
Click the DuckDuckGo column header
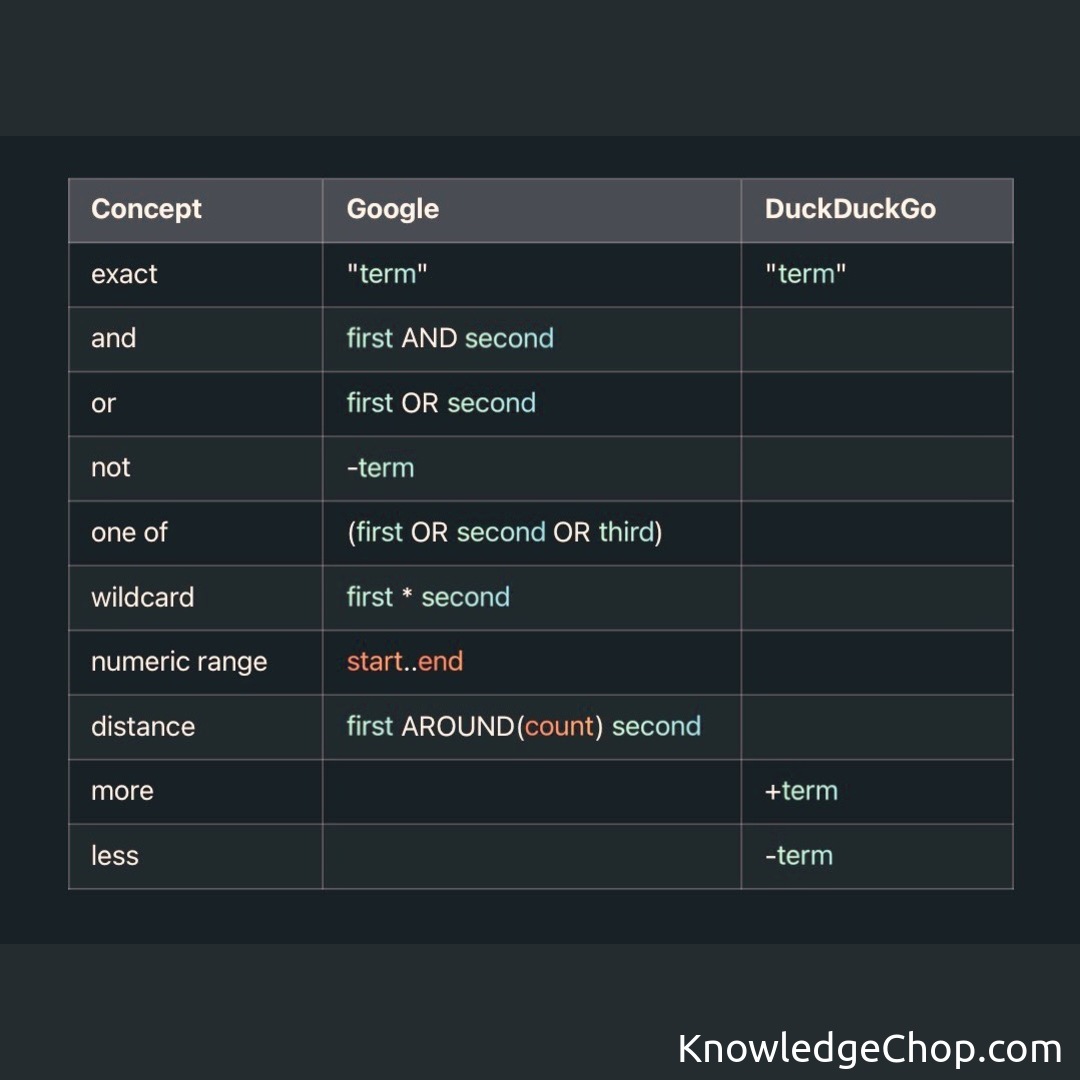pos(850,209)
